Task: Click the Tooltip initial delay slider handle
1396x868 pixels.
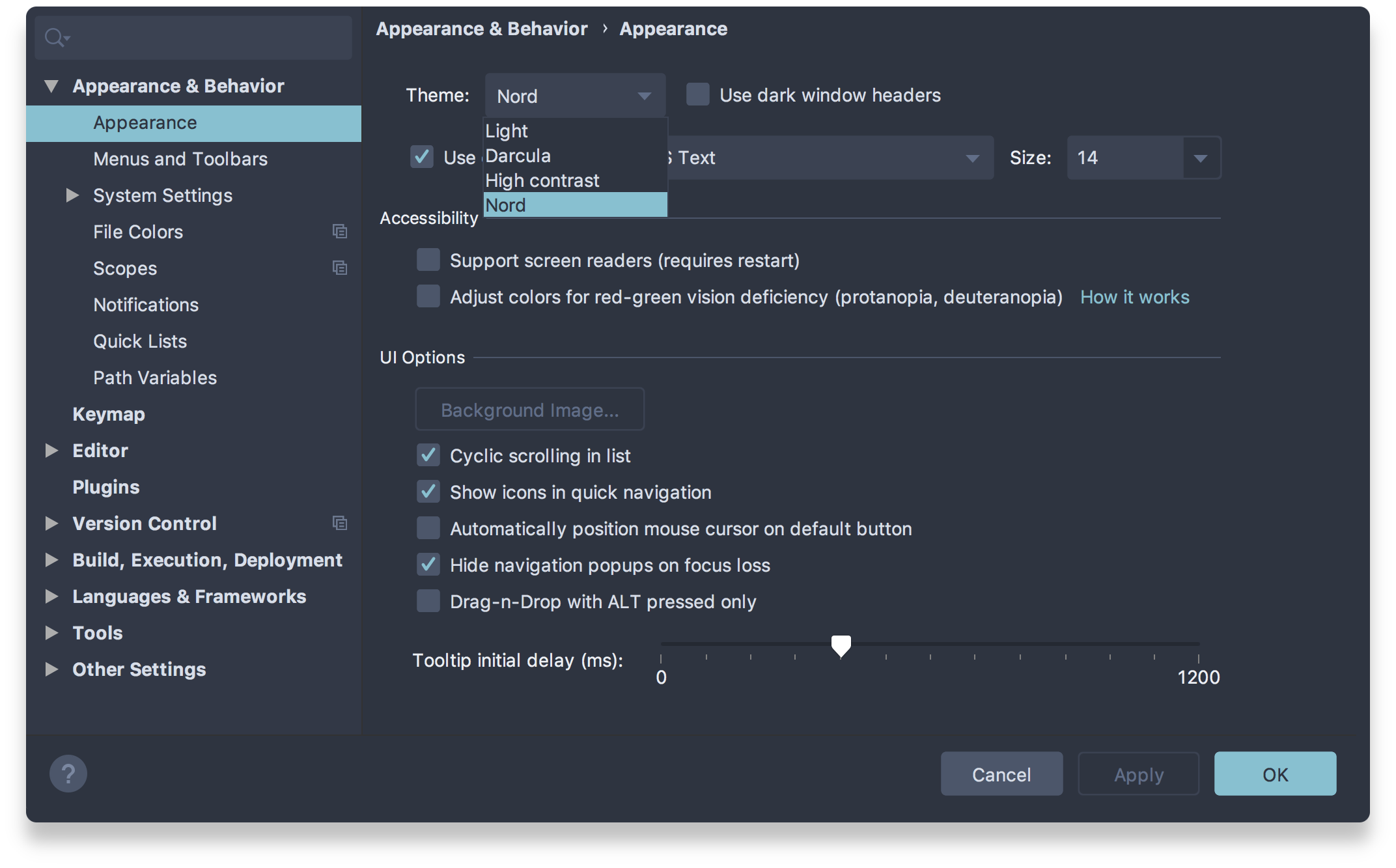Action: 841,645
